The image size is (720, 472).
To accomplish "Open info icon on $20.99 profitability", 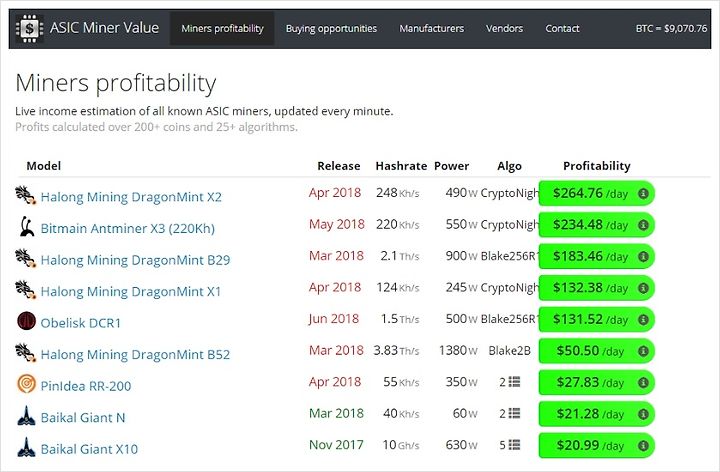I will point(643,445).
